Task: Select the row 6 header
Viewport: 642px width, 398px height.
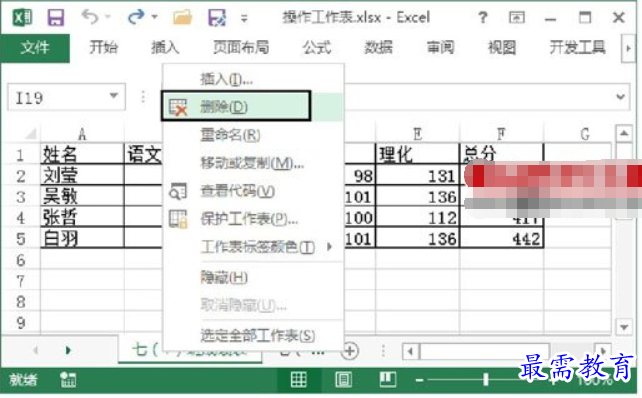Action: [x=21, y=260]
